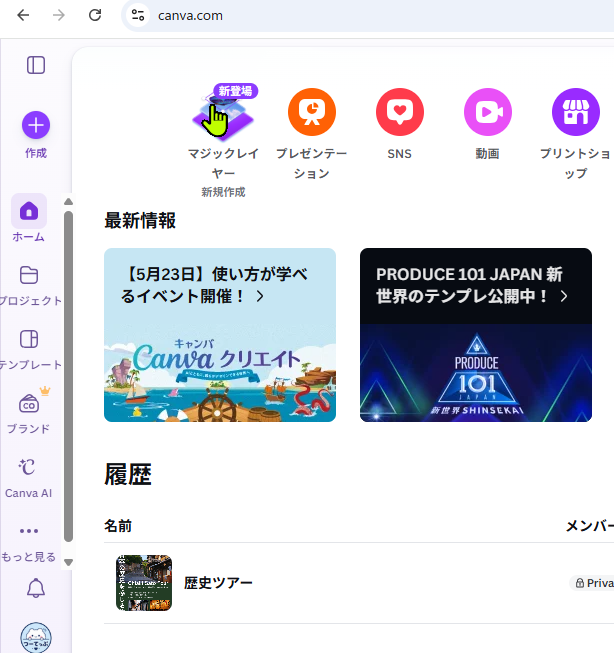Image resolution: width=614 pixels, height=653 pixels.
Task: Click the sidebar vertical scrollbar thumb
Action: [x=69, y=376]
